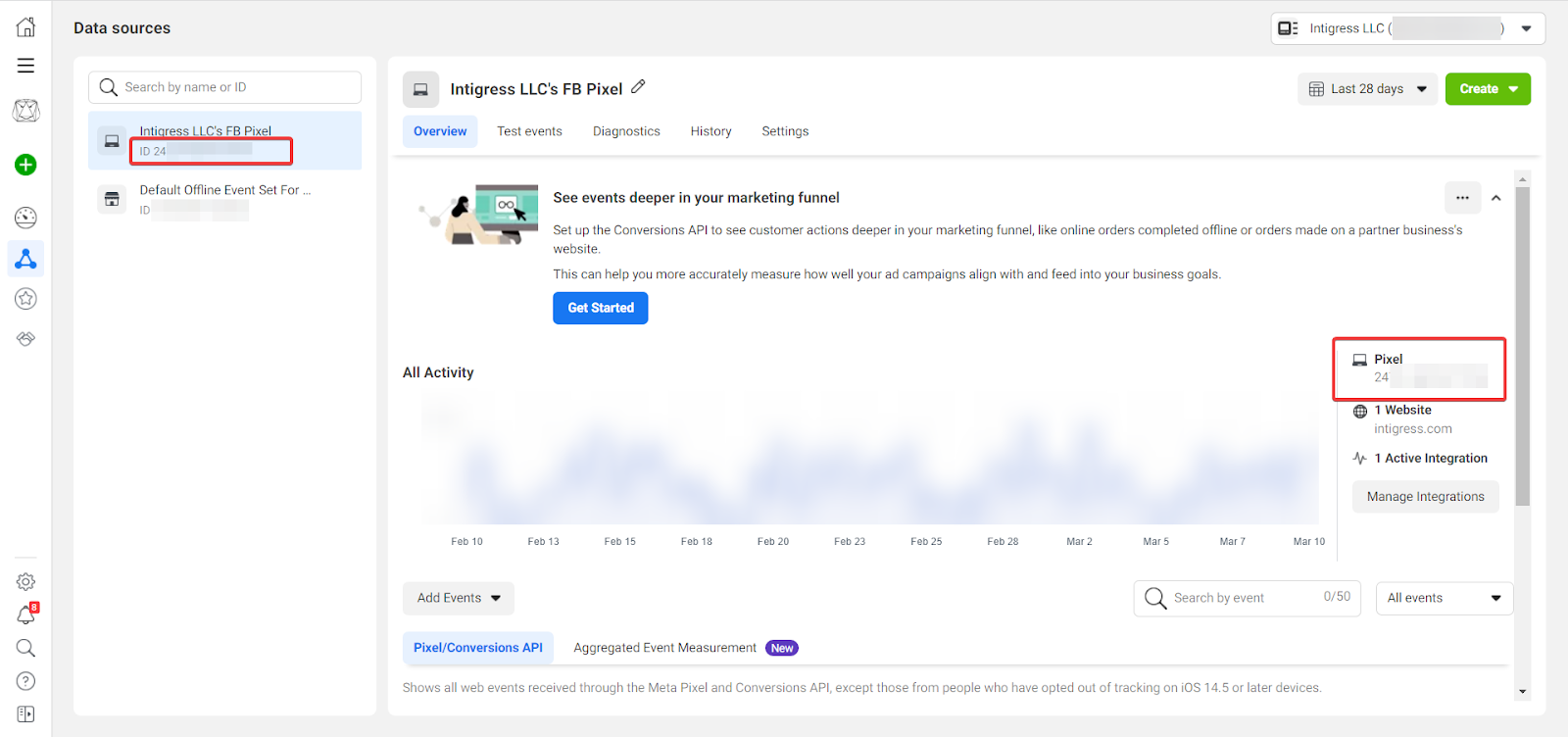The height and width of the screenshot is (737, 1568).
Task: Open the green Create dropdown button
Action: (1488, 89)
